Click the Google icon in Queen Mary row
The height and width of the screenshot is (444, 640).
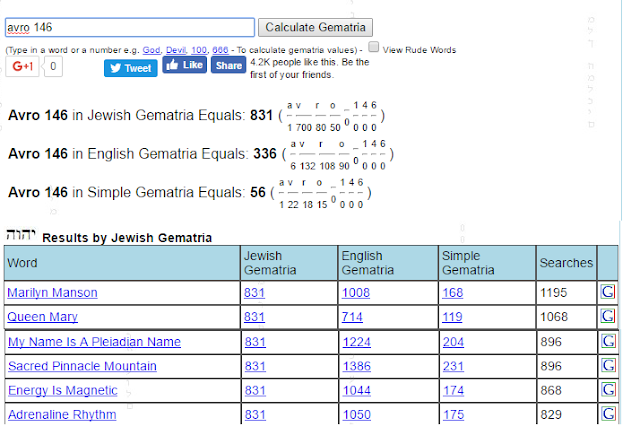(x=608, y=316)
